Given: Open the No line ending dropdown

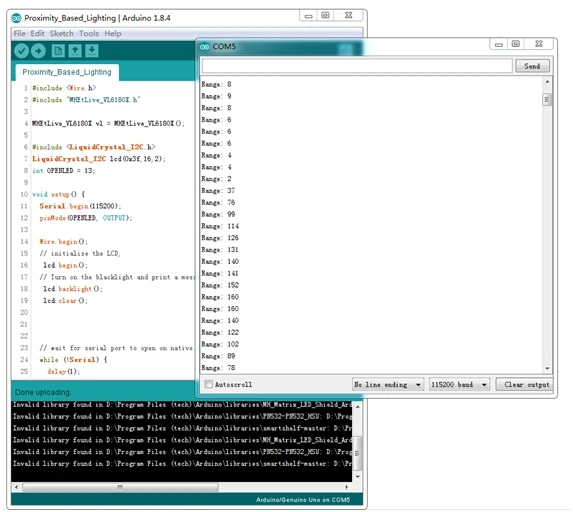Looking at the screenshot, I should [x=388, y=384].
